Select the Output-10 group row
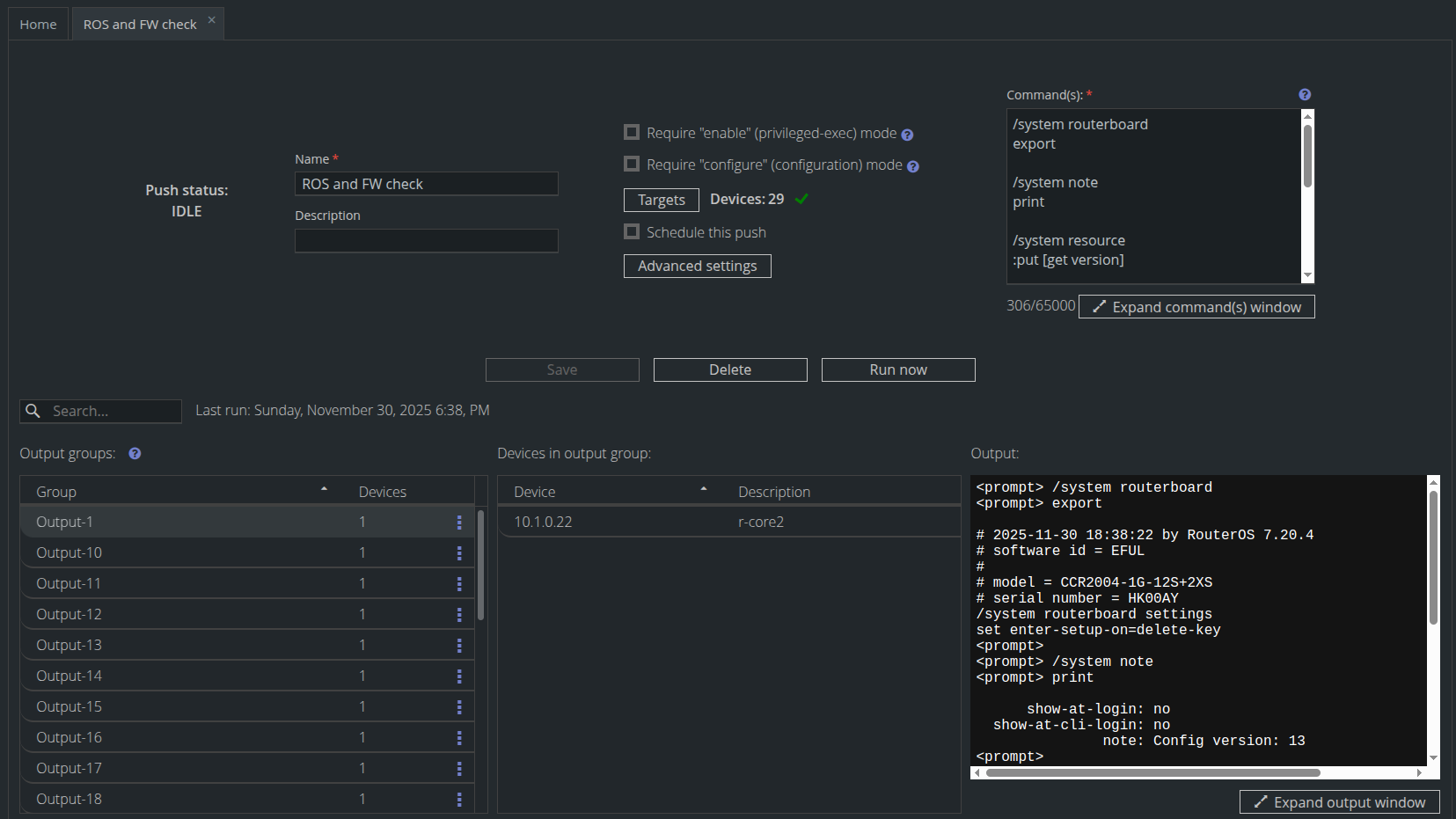The height and width of the screenshot is (819, 1456). tap(176, 553)
